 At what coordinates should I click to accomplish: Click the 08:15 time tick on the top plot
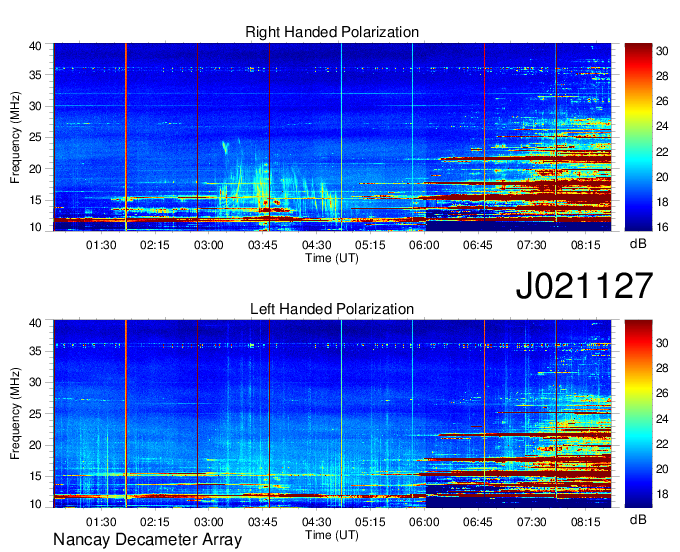[x=585, y=245]
